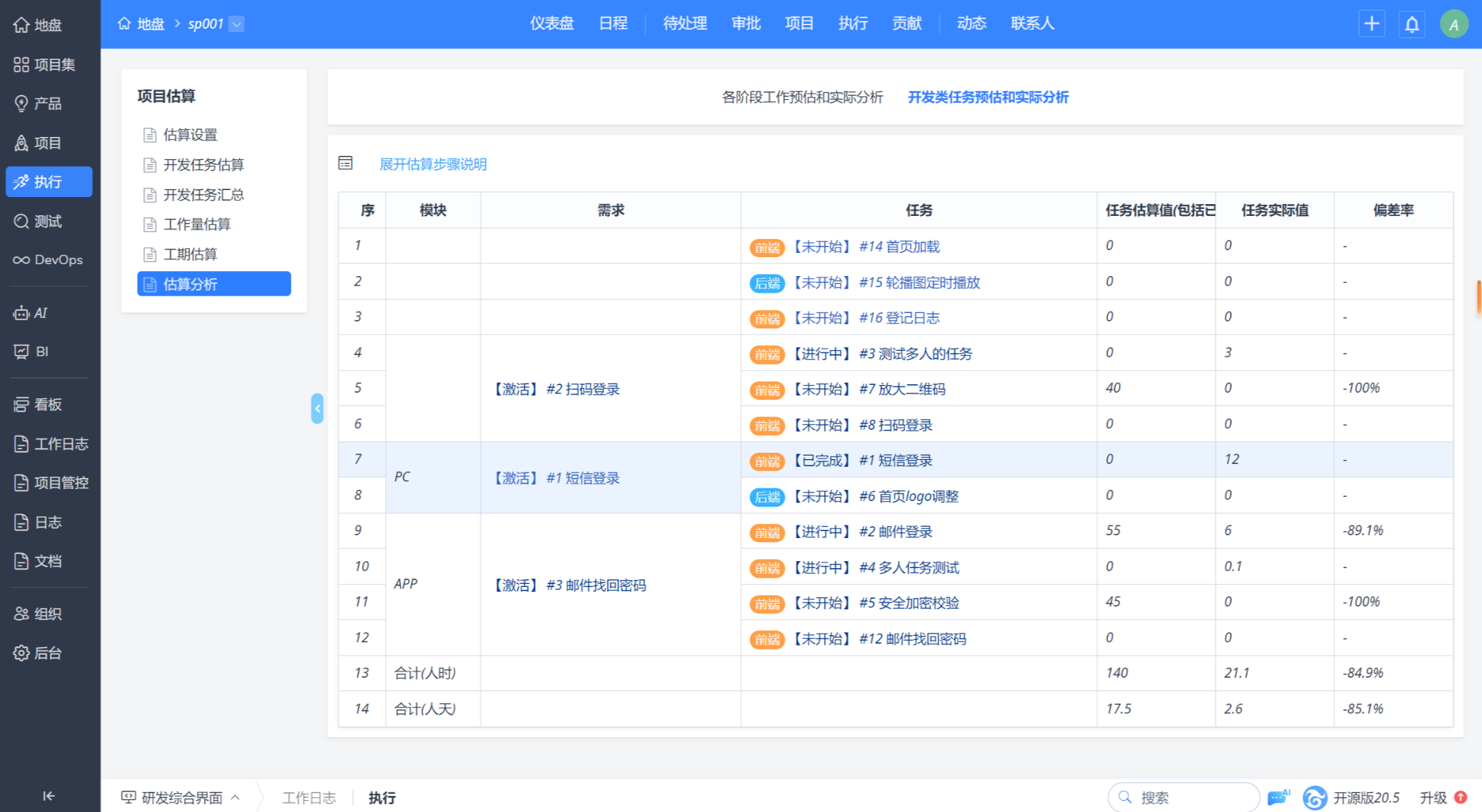Select 开发任务汇总 in estimation menu

pos(203,195)
